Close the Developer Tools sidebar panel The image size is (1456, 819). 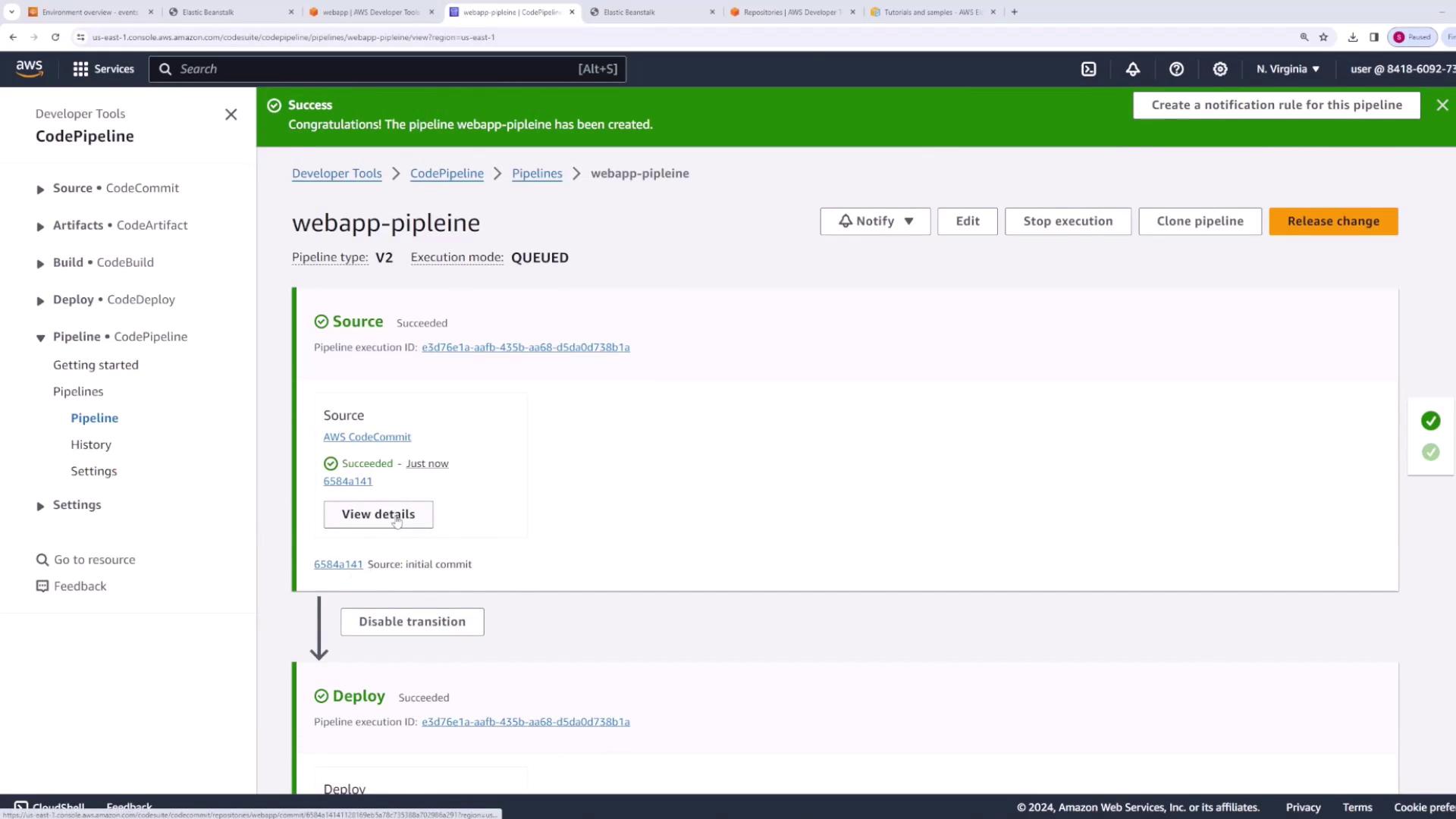coord(231,115)
